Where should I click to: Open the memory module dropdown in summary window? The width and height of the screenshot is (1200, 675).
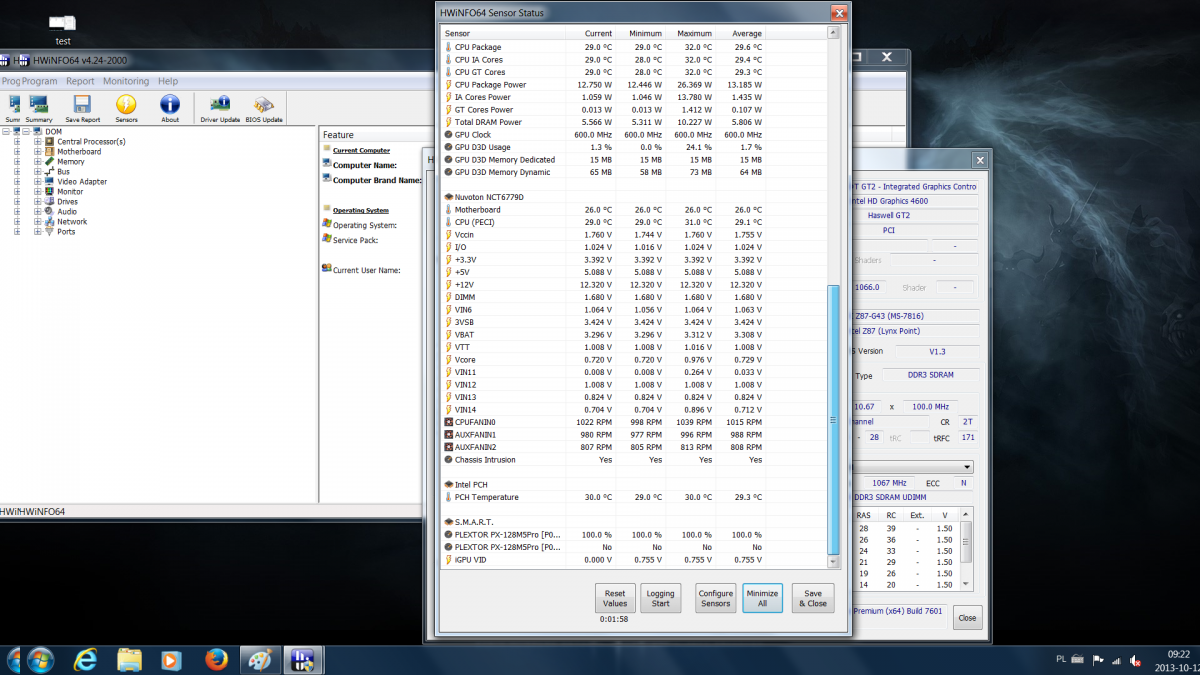click(967, 467)
